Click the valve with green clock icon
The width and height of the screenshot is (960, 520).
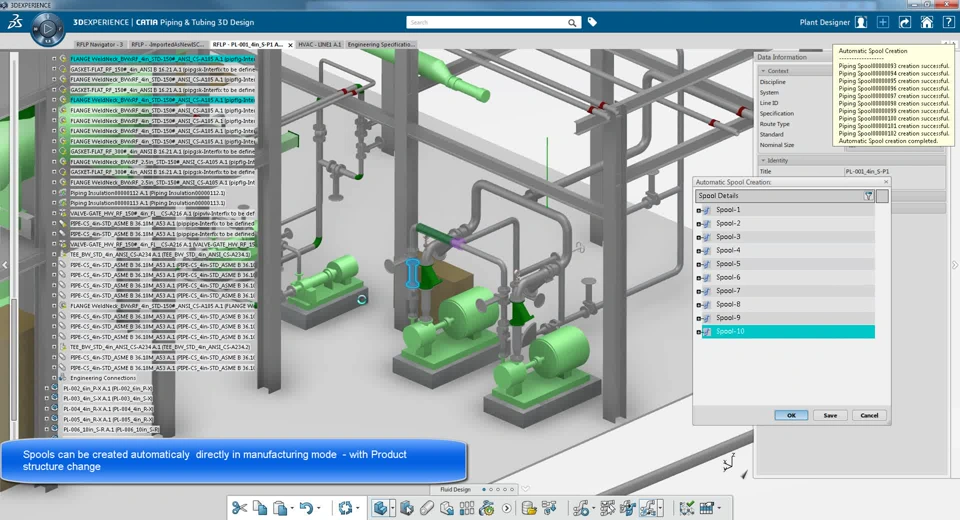[x=487, y=508]
